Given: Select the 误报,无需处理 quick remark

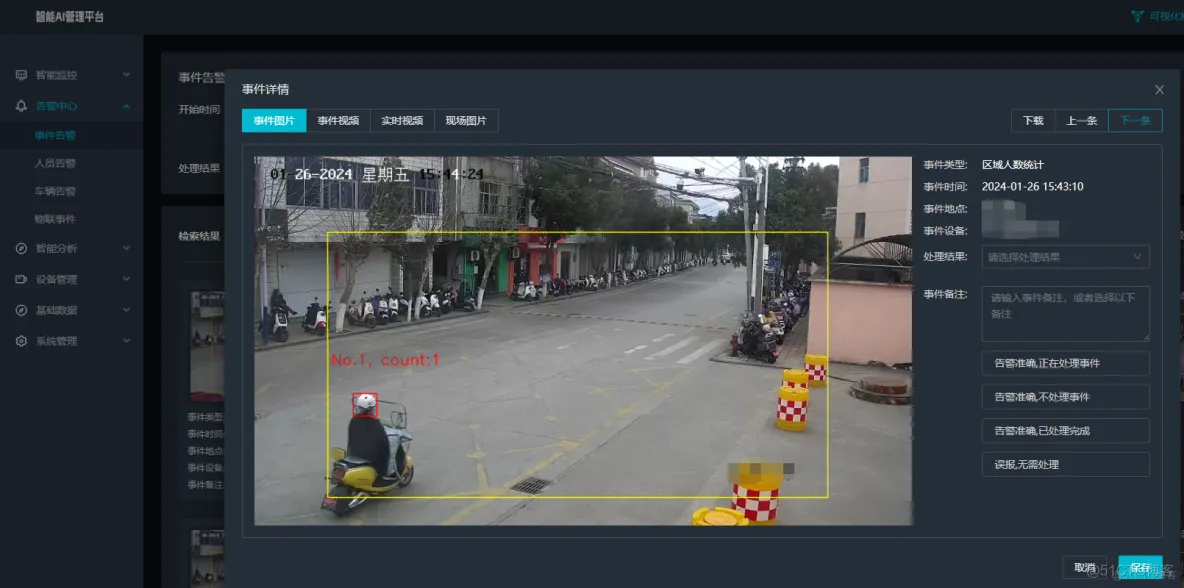Looking at the screenshot, I should pyautogui.click(x=1065, y=463).
